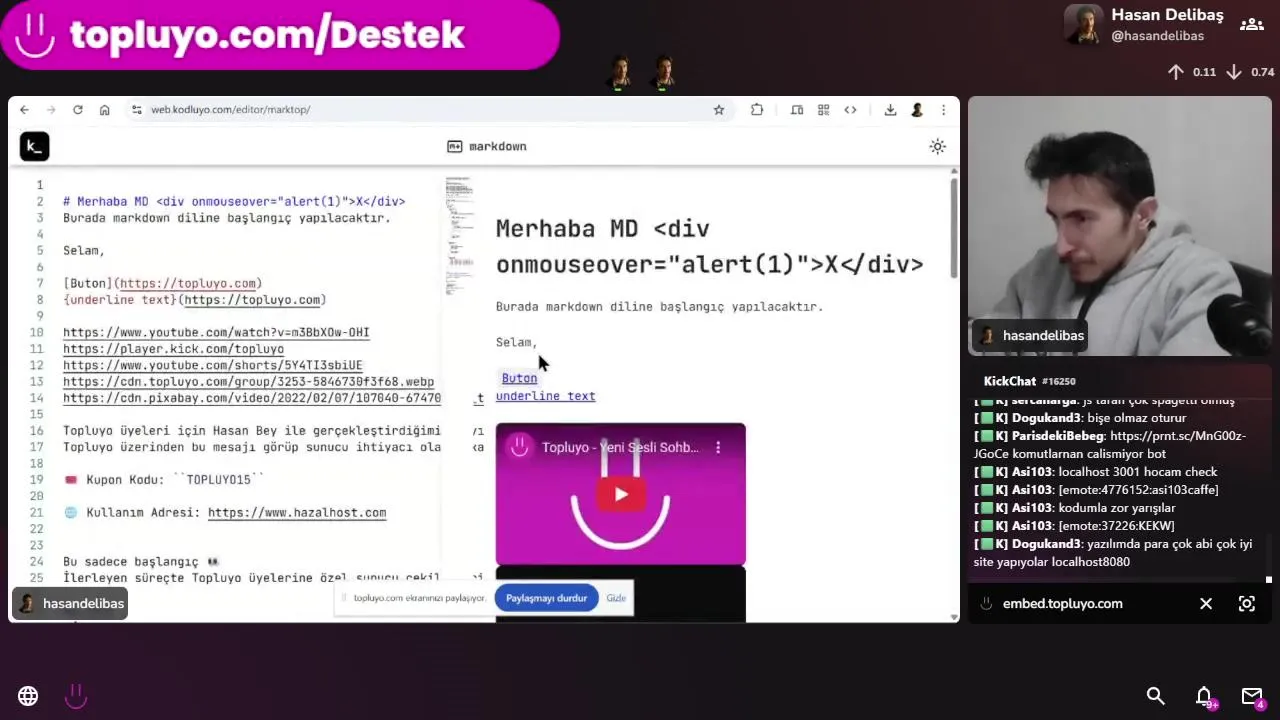Go forward in the shared browser

pyautogui.click(x=51, y=110)
